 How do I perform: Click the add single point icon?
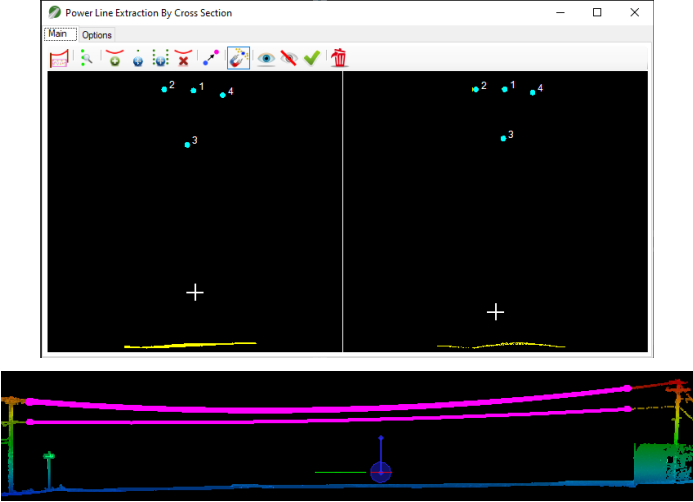tap(138, 59)
